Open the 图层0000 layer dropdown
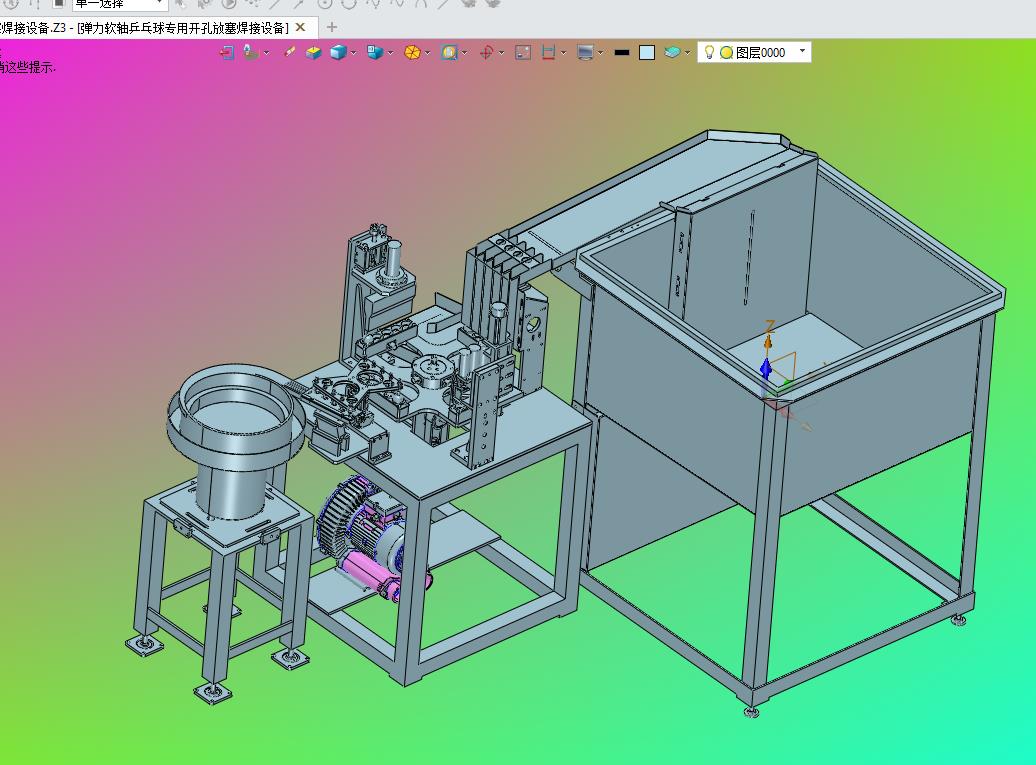The height and width of the screenshot is (765, 1036). (803, 52)
